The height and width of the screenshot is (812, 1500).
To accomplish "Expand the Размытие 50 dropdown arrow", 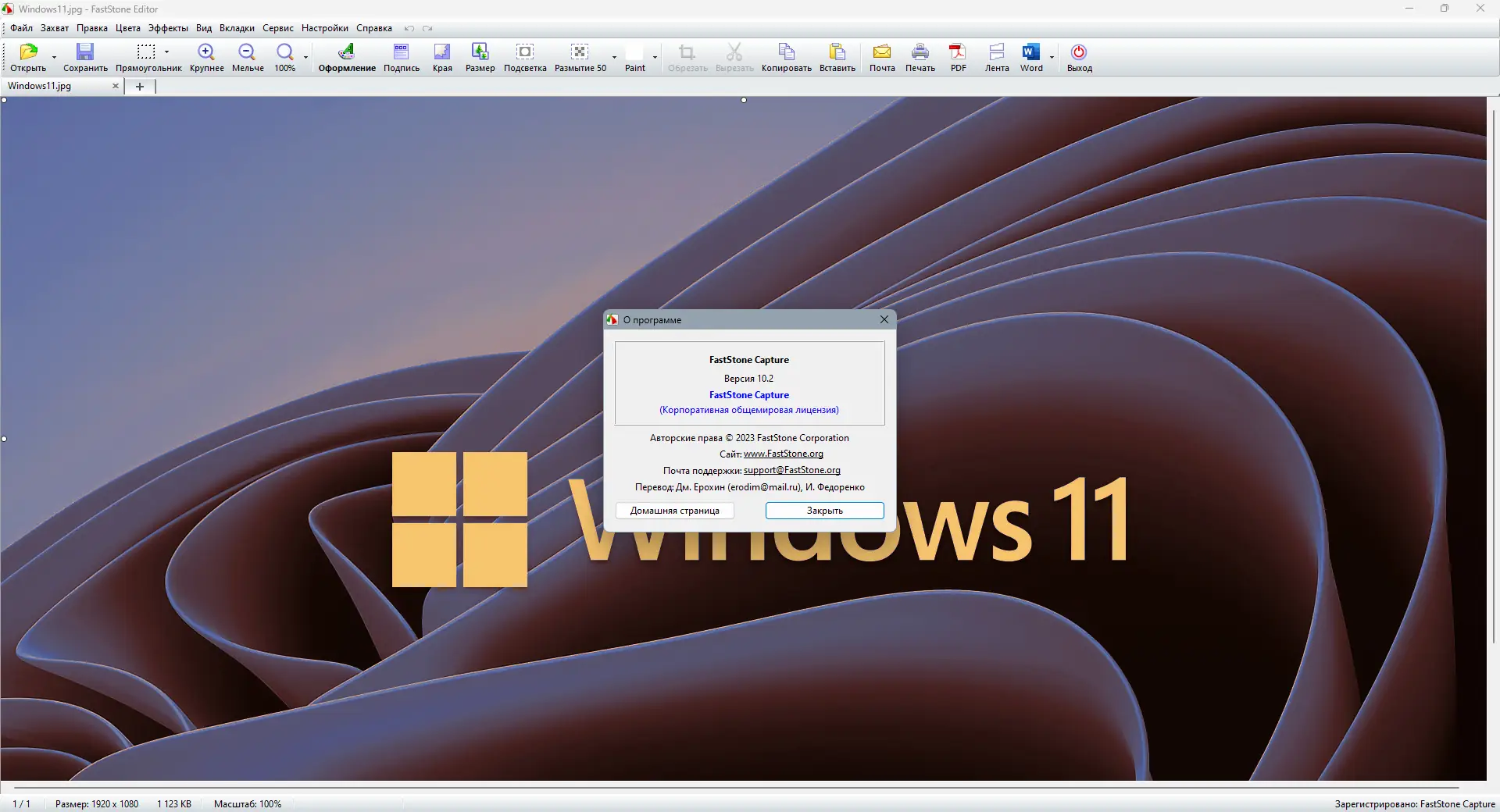I will tap(614, 57).
